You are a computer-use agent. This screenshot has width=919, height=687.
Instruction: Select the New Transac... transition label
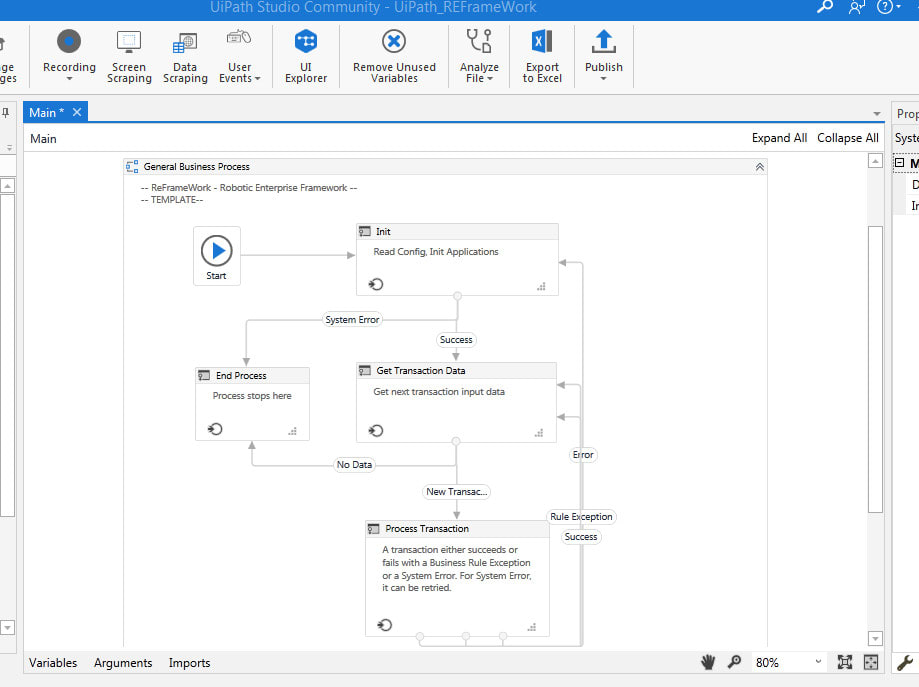pos(457,491)
